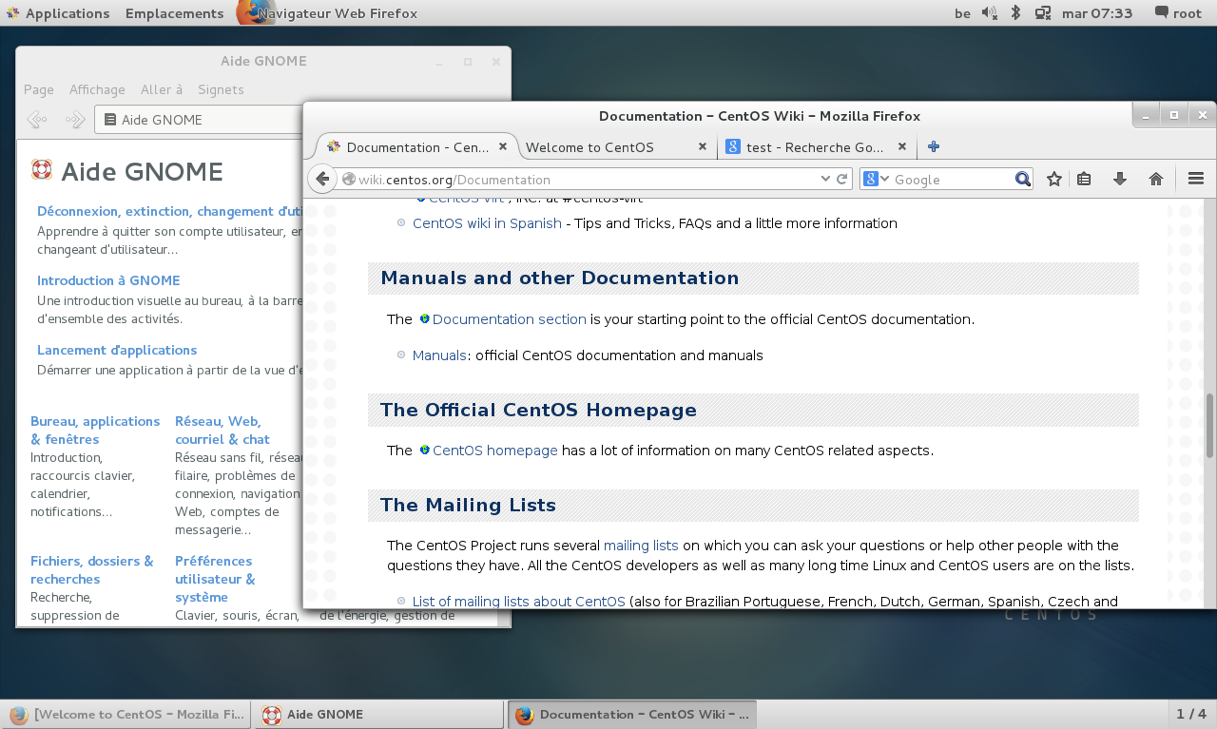This screenshot has height=729, width=1217.
Task: Open the Manuals link
Action: 439,355
